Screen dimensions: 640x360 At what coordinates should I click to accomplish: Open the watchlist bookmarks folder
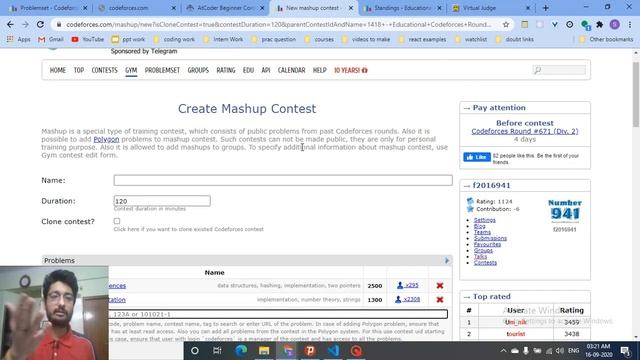471,39
